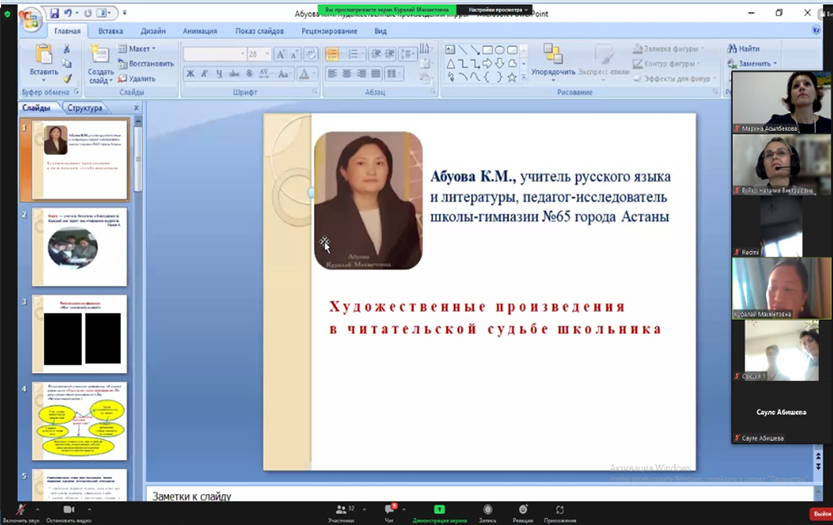Select the five-point star shape in shapes gallery
The height and width of the screenshot is (525, 833).
511,77
